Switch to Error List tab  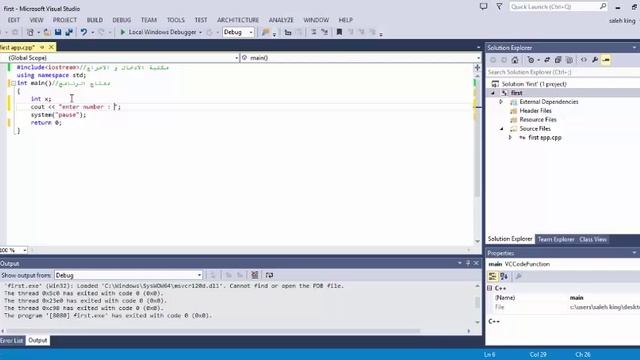point(12,340)
